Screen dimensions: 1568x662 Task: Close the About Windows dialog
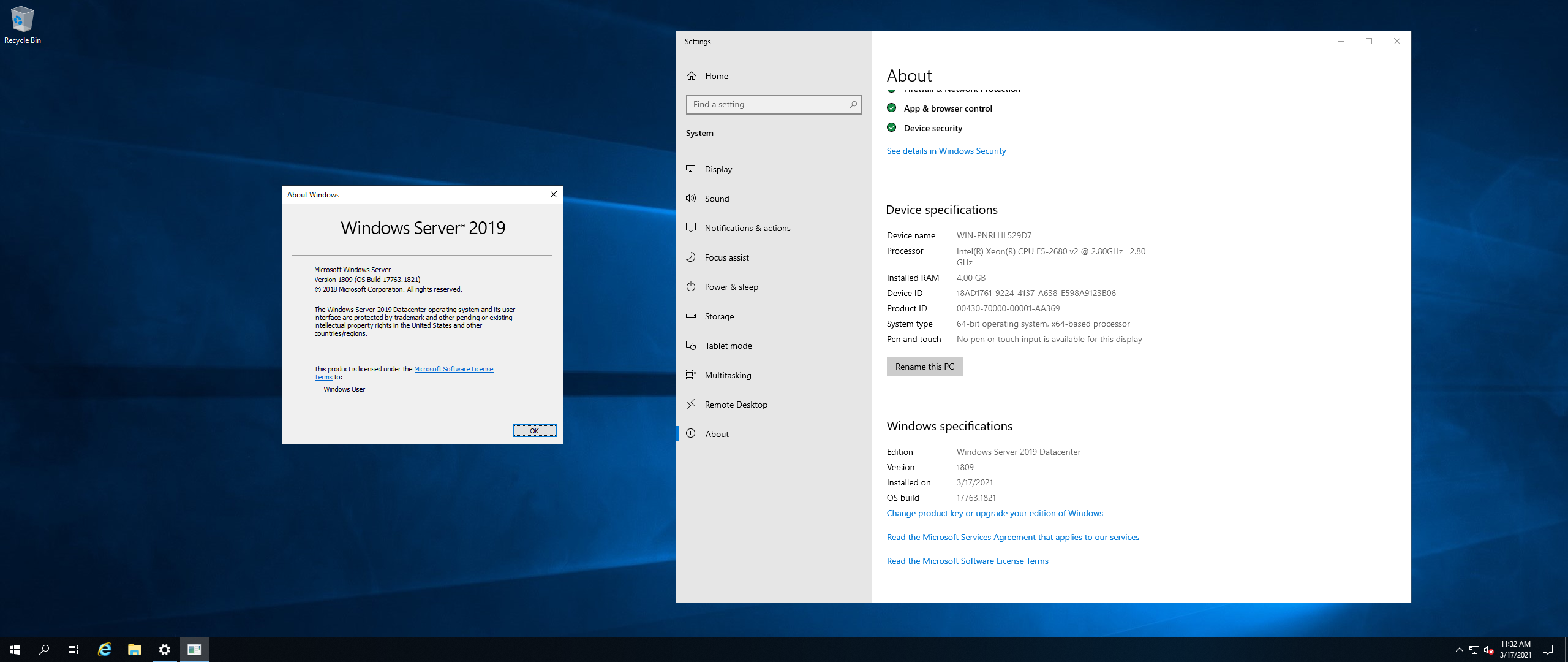[x=553, y=194]
